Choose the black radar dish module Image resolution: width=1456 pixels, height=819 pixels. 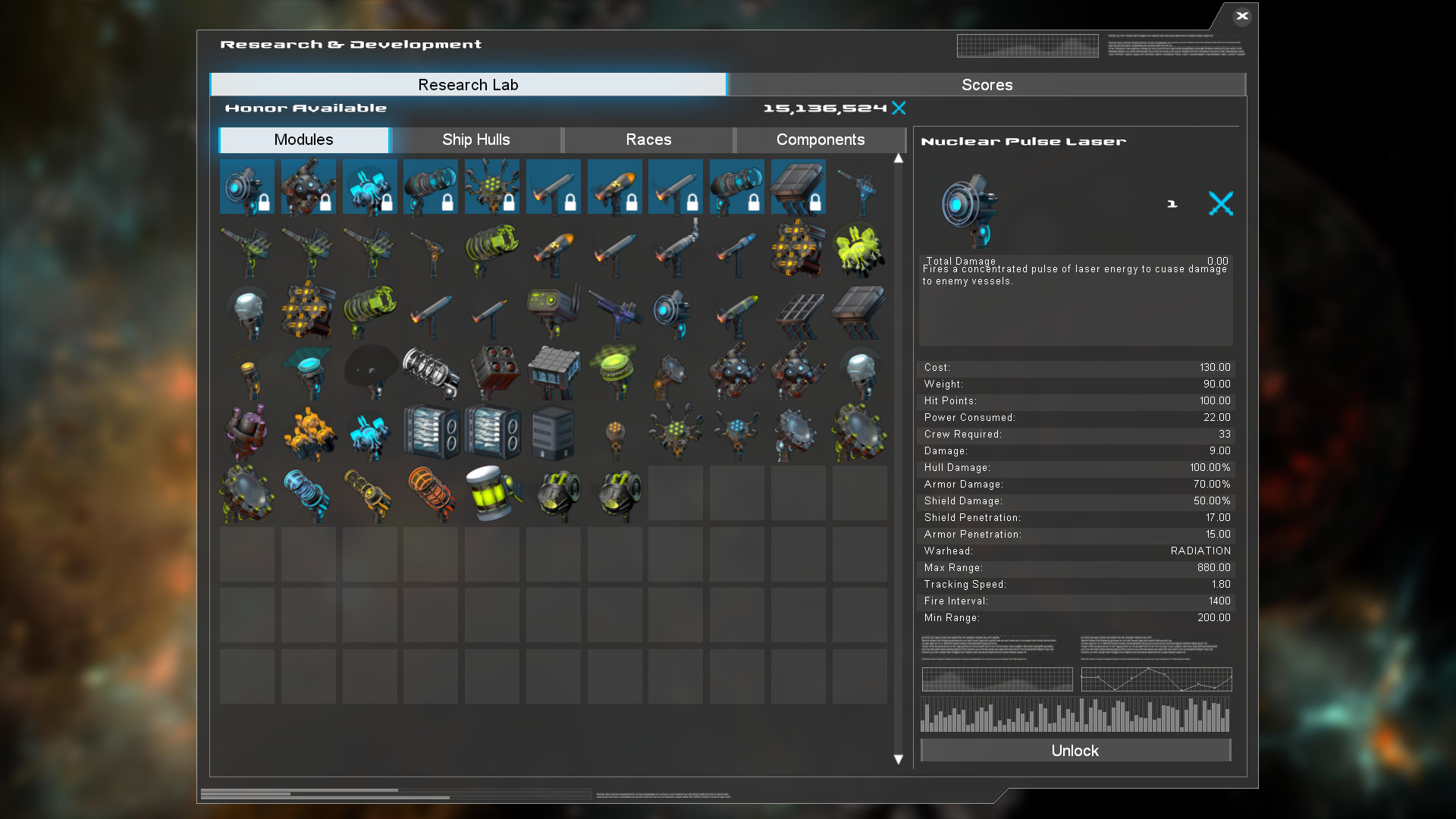(x=369, y=372)
